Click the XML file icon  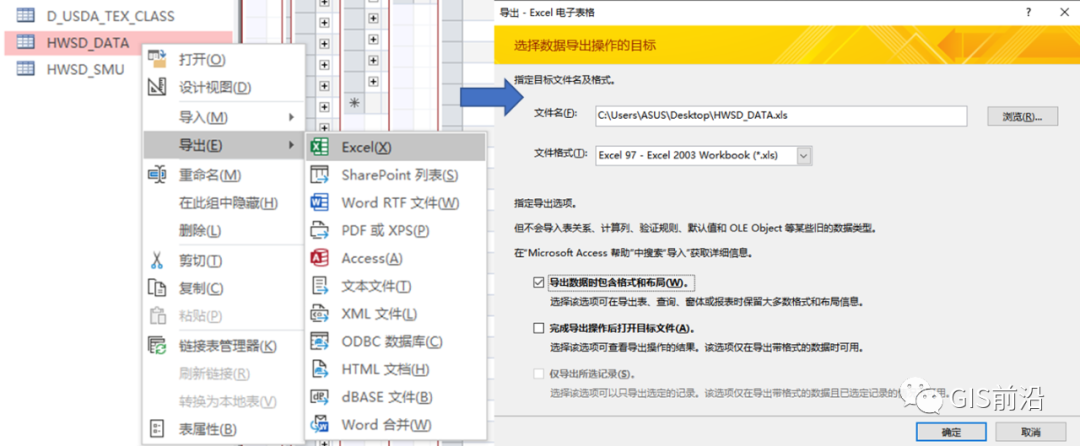coord(320,314)
